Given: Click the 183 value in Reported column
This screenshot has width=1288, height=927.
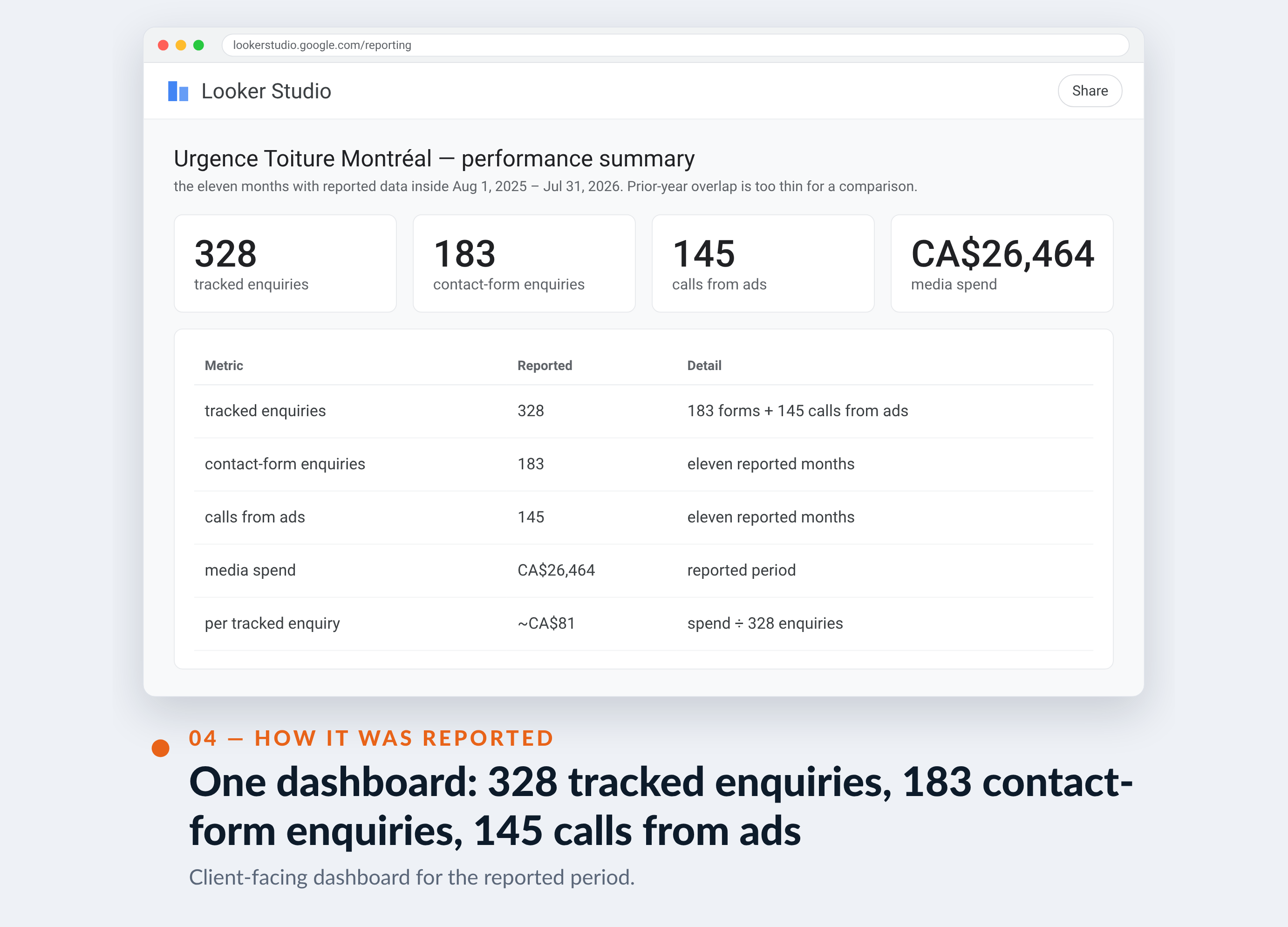Looking at the screenshot, I should point(531,464).
